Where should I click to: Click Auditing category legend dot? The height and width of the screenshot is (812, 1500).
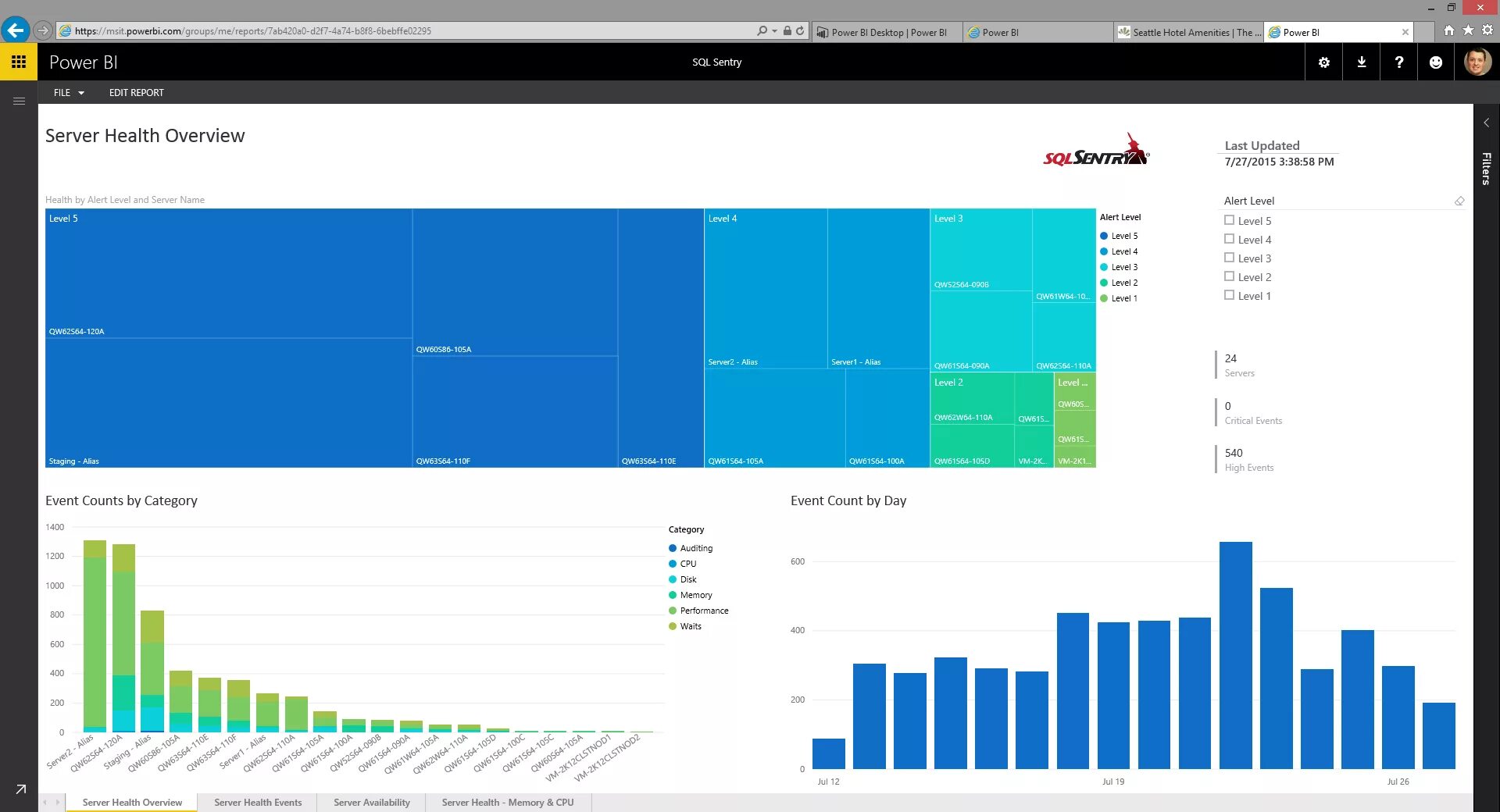pyautogui.click(x=673, y=548)
